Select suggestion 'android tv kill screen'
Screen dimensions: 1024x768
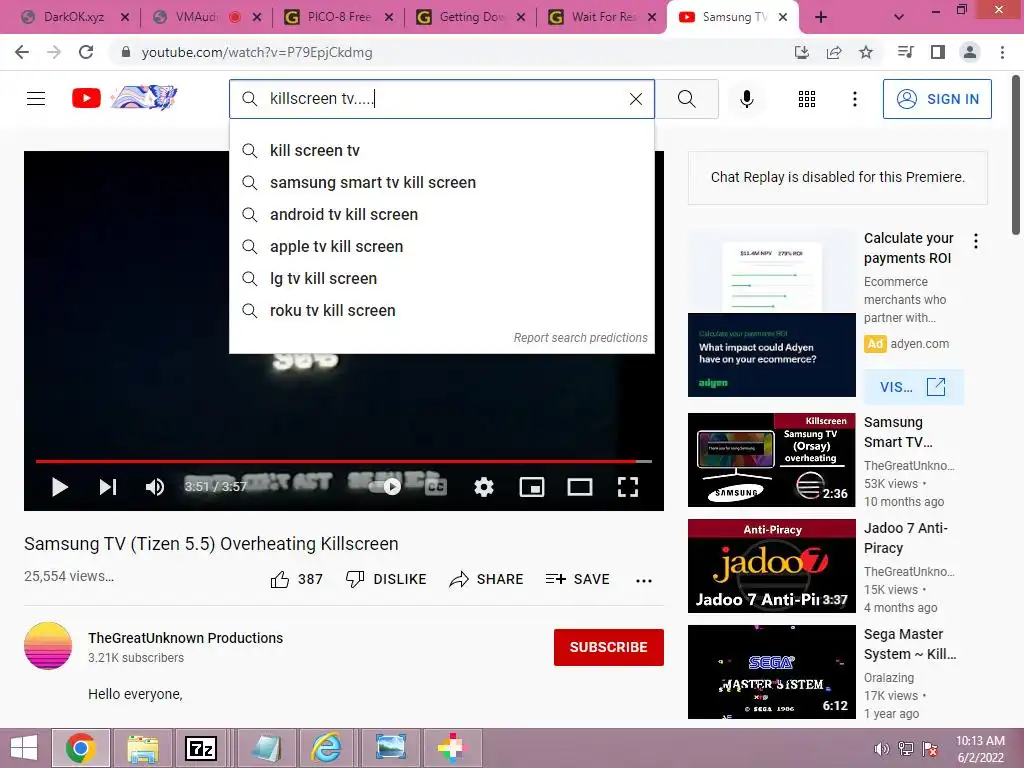point(441,214)
